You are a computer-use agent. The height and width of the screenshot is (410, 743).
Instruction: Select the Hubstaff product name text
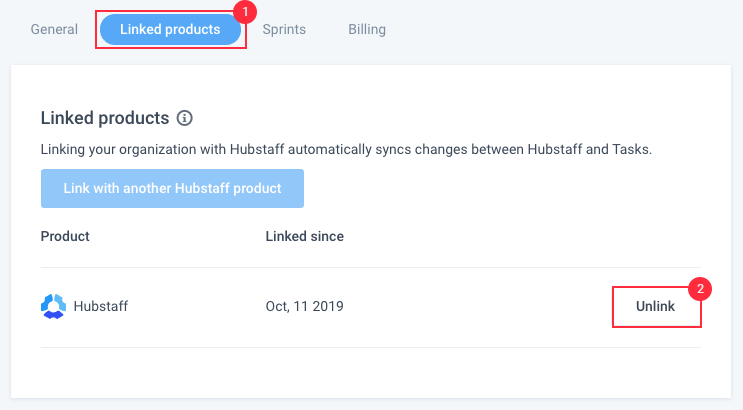(x=100, y=306)
